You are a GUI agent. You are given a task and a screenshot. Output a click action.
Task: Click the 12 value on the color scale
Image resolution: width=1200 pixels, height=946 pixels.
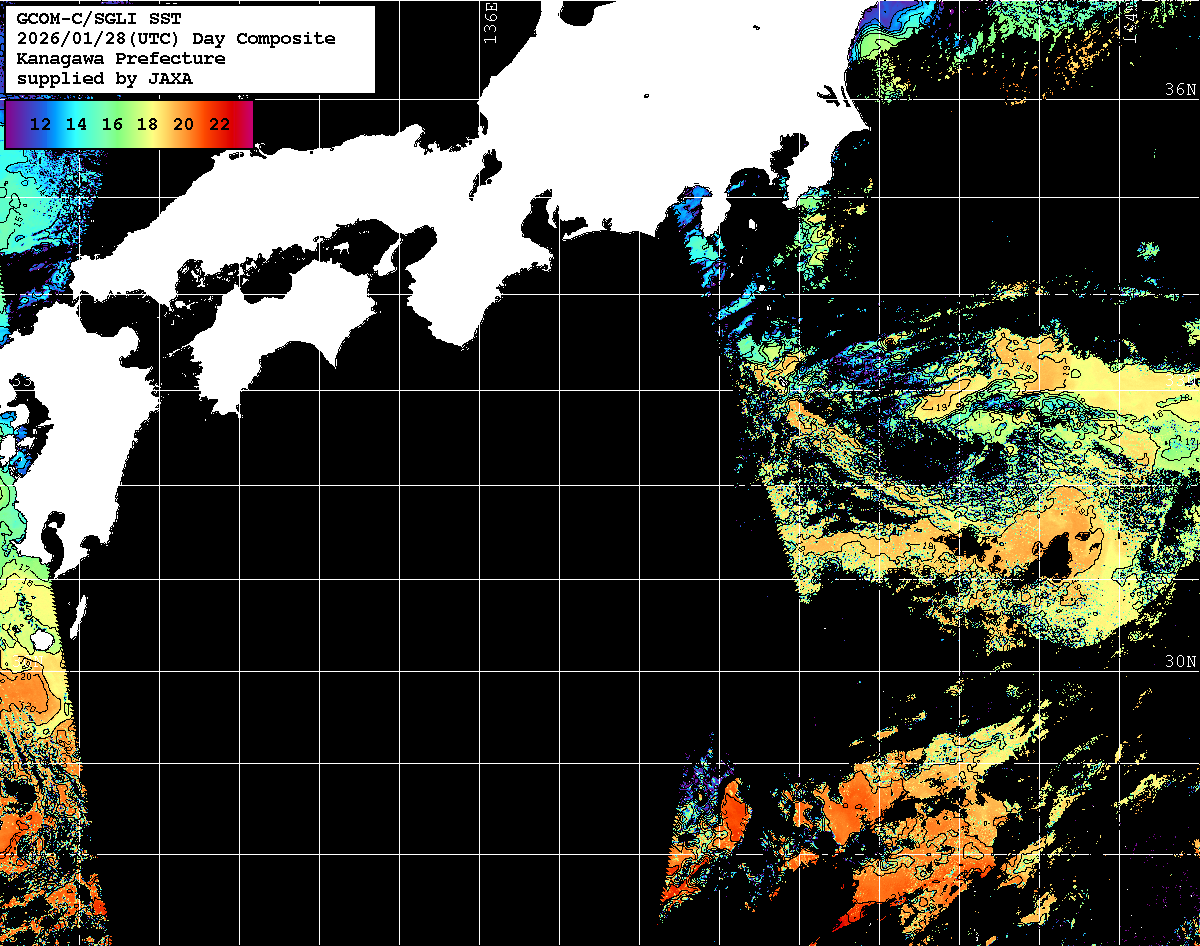pyautogui.click(x=41, y=125)
